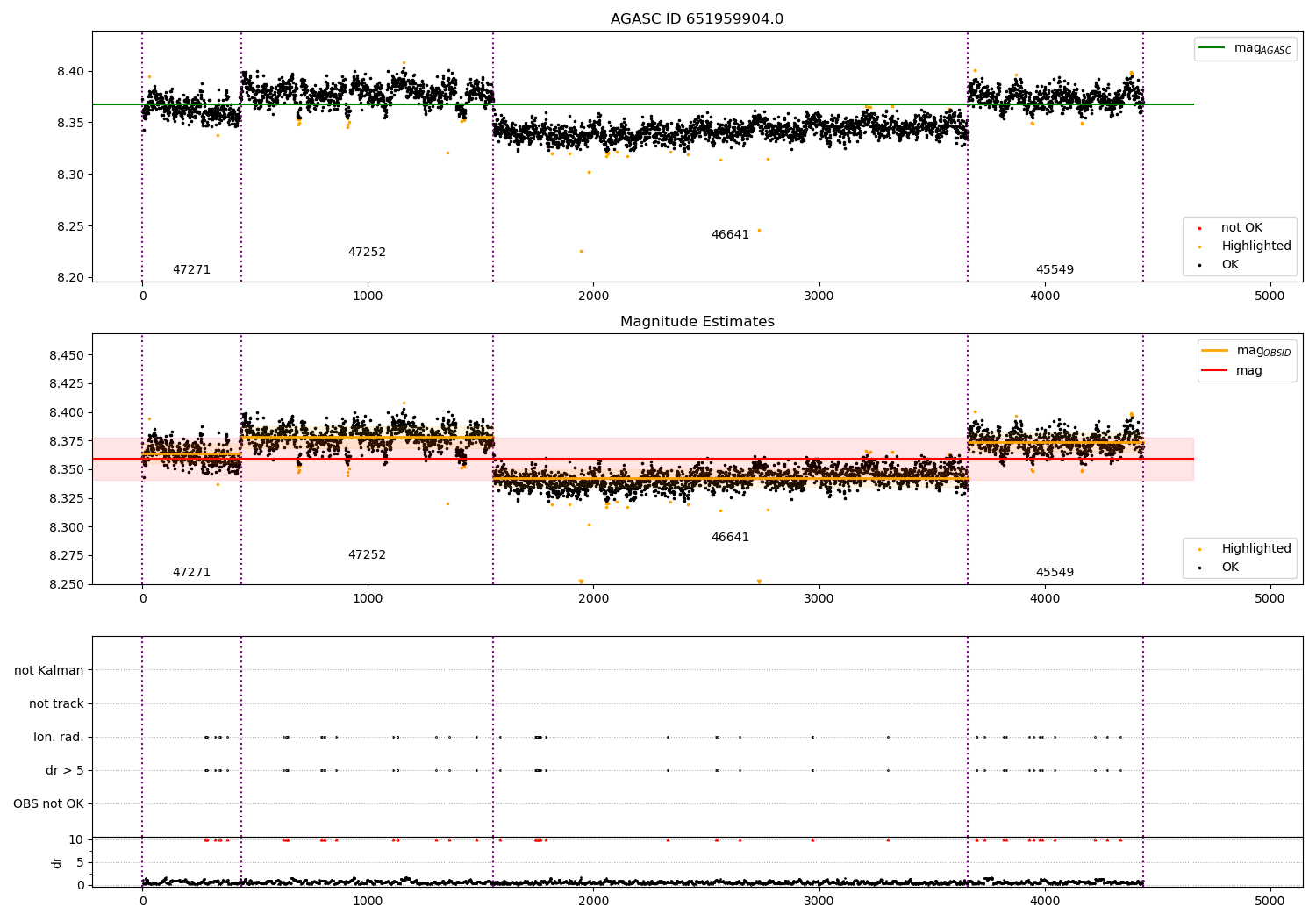This screenshot has width=1316, height=921.
Task: Click the red line sample beside 'mag' legend entry
Action: (x=1214, y=371)
